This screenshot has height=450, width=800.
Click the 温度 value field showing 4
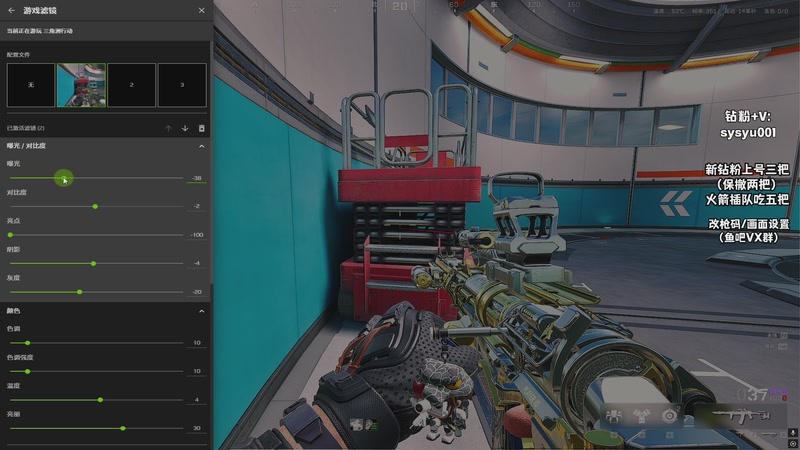click(197, 399)
